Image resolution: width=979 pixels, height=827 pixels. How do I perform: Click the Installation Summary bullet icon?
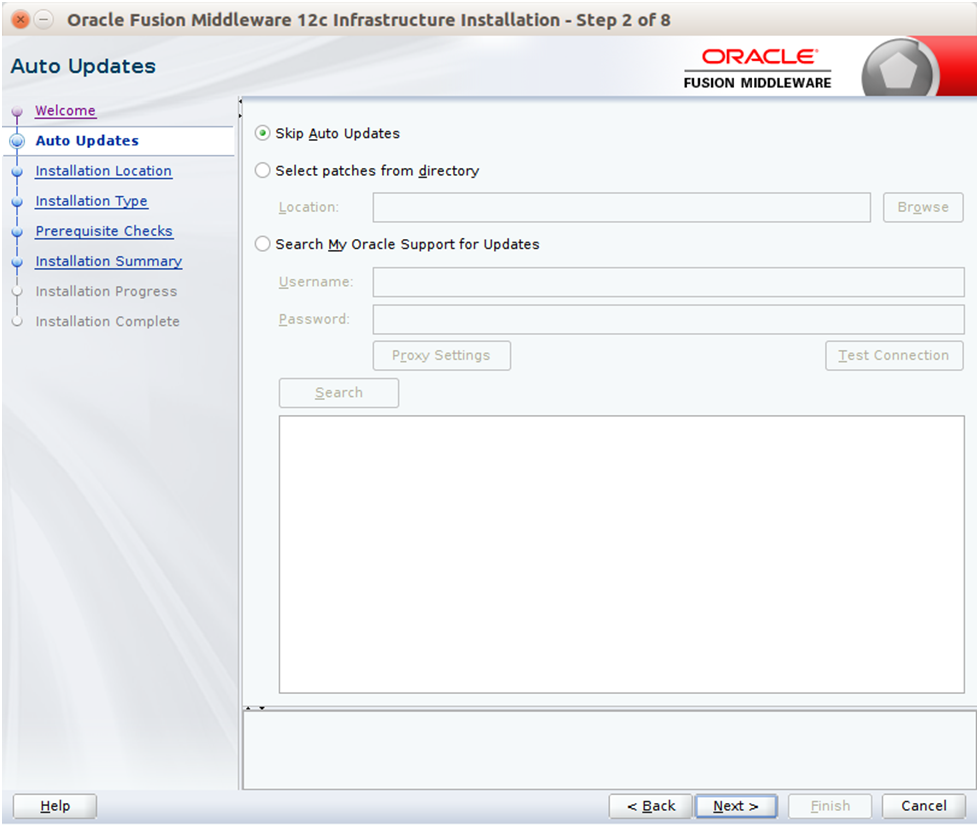click(x=17, y=262)
